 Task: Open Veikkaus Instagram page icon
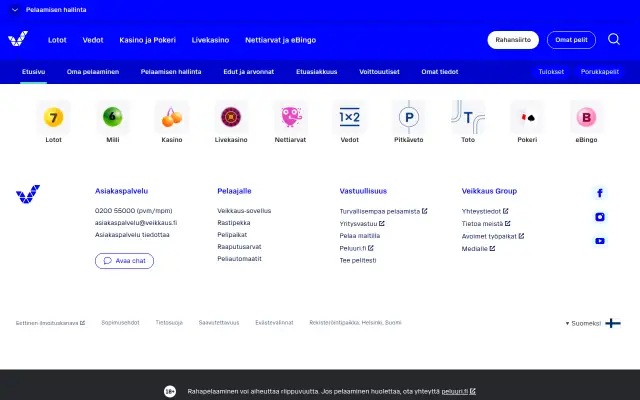[x=600, y=217]
